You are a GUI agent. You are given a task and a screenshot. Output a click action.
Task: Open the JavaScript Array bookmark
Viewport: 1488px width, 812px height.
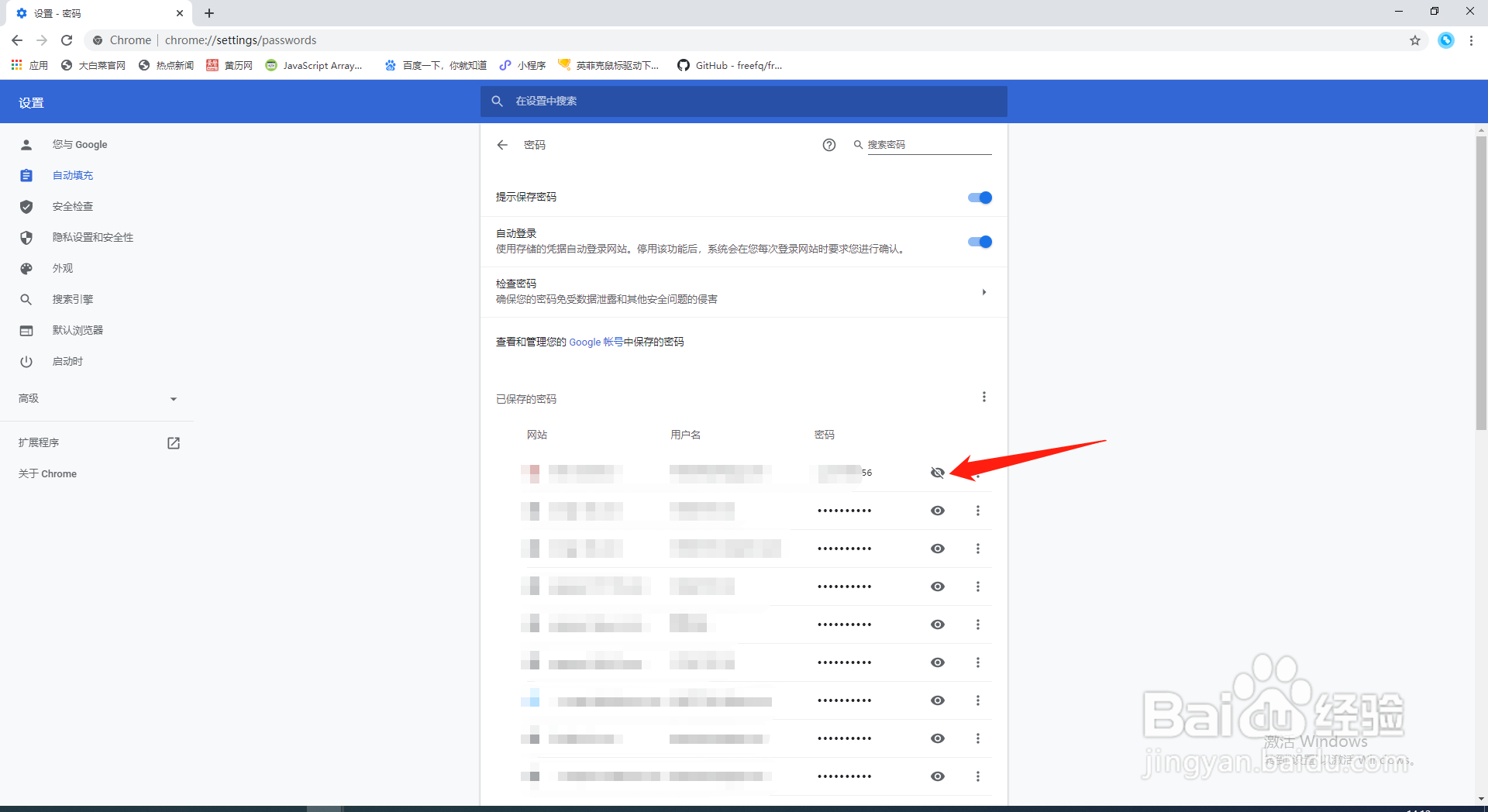pyautogui.click(x=314, y=66)
